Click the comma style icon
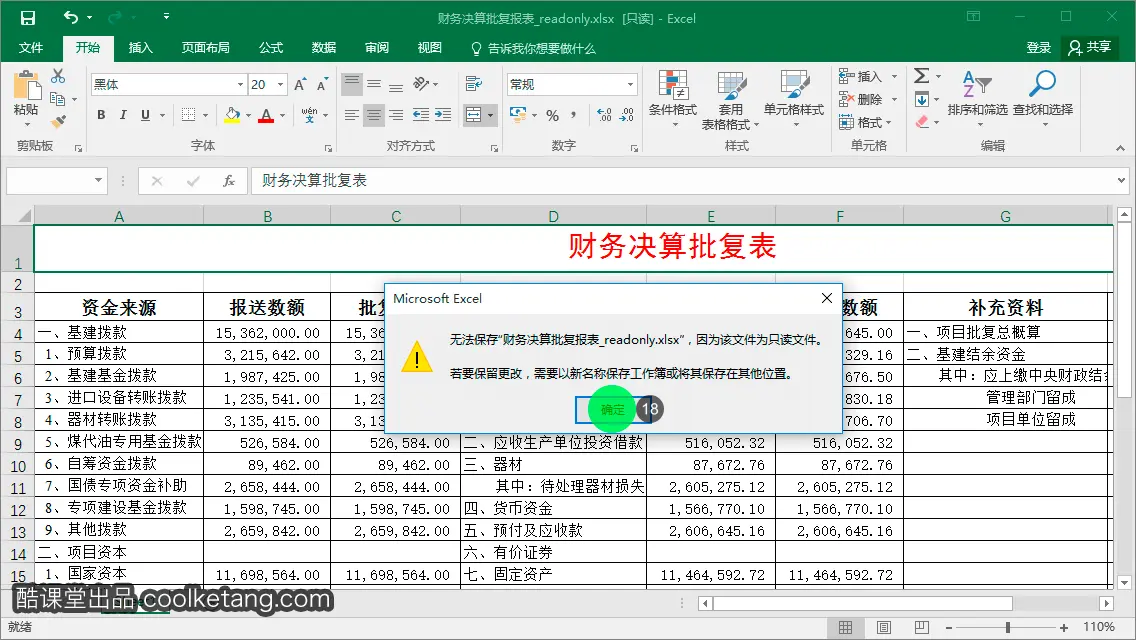This screenshot has height=640, width=1136. [574, 115]
